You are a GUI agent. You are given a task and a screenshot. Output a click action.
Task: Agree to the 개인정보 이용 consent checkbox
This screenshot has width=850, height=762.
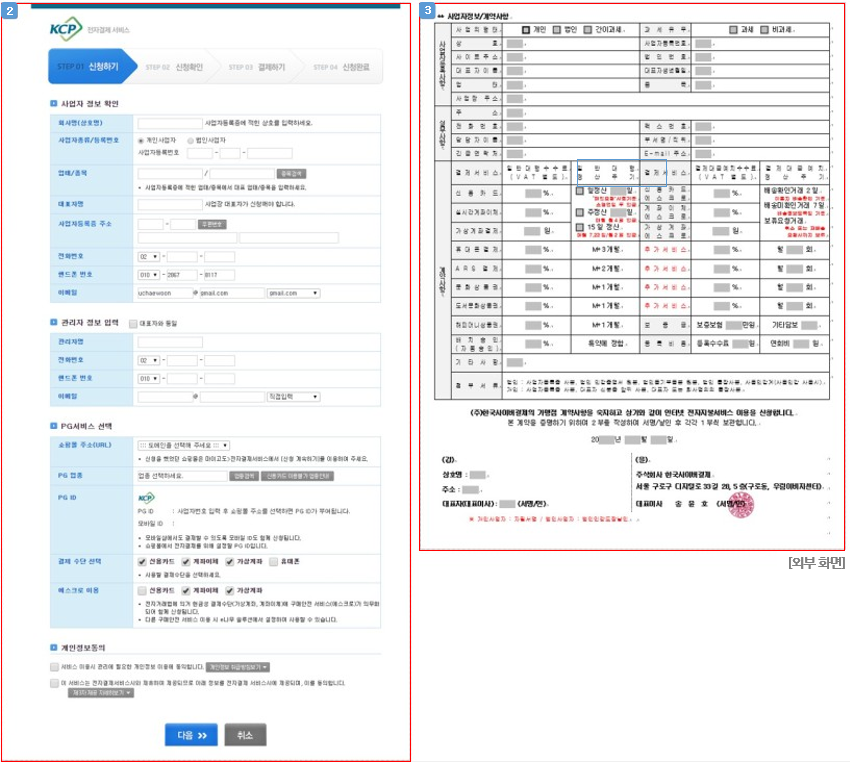coord(54,667)
